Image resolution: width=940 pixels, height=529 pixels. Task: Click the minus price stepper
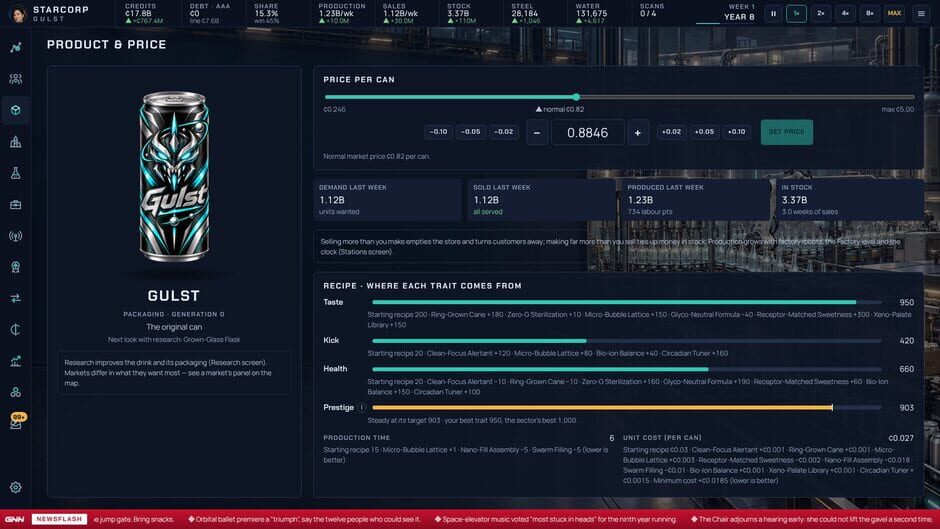click(x=537, y=133)
